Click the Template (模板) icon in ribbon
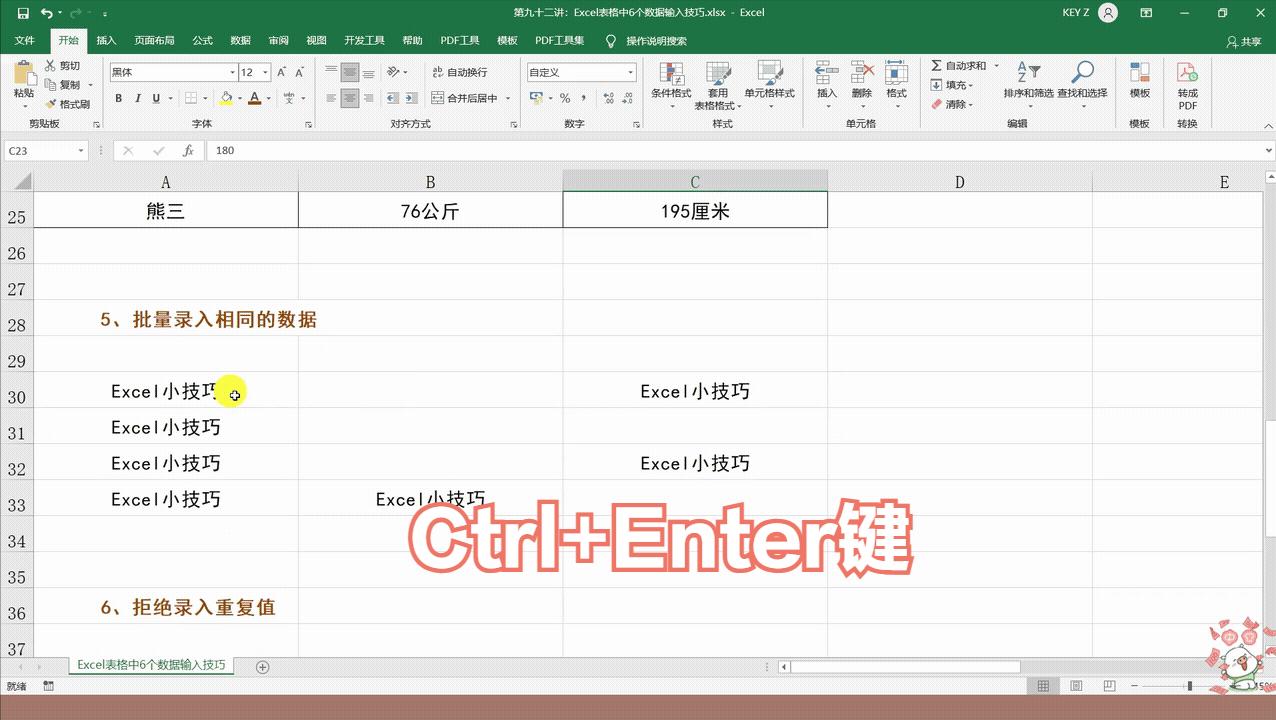 tap(1139, 73)
